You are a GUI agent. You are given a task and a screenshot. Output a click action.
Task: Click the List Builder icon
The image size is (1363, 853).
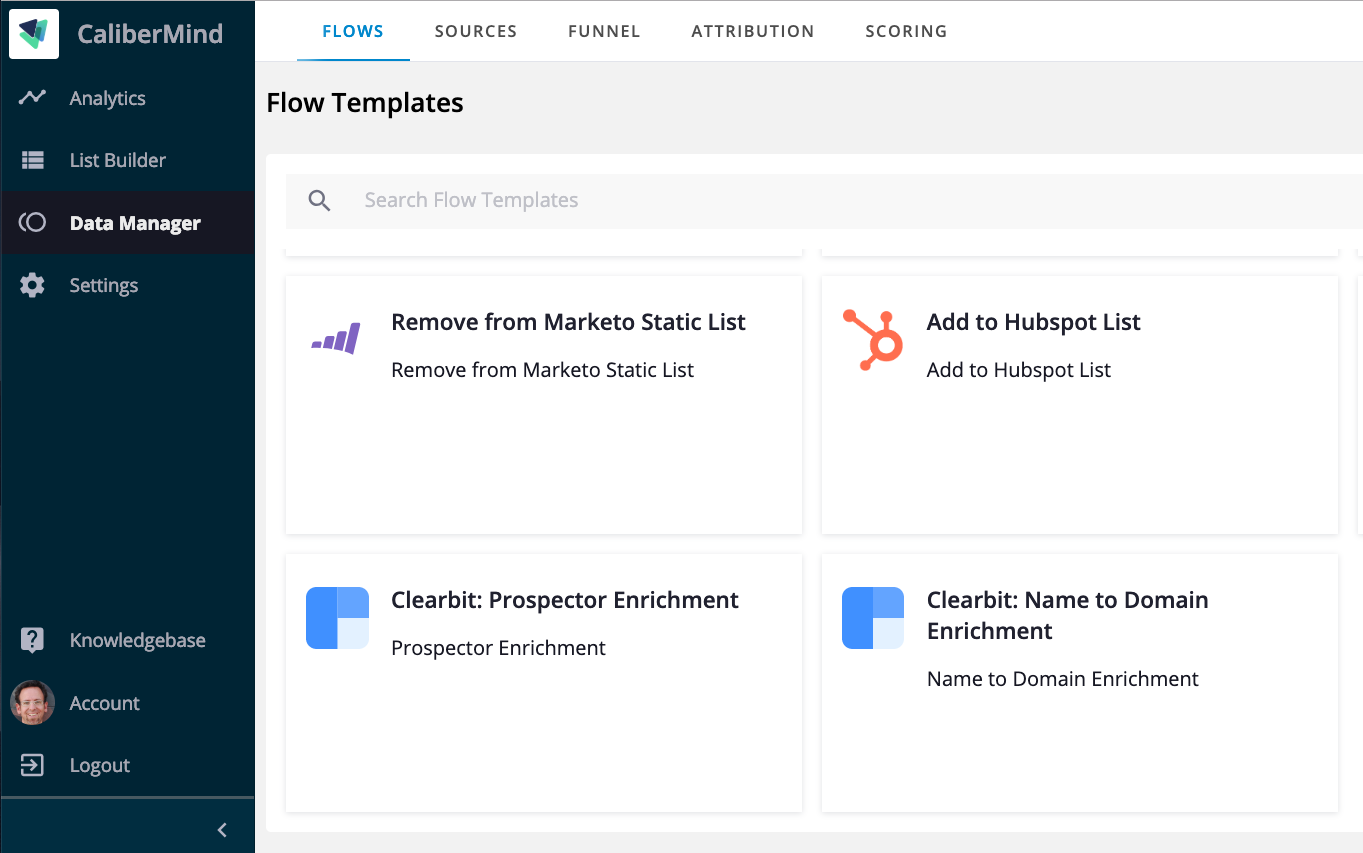pos(33,160)
